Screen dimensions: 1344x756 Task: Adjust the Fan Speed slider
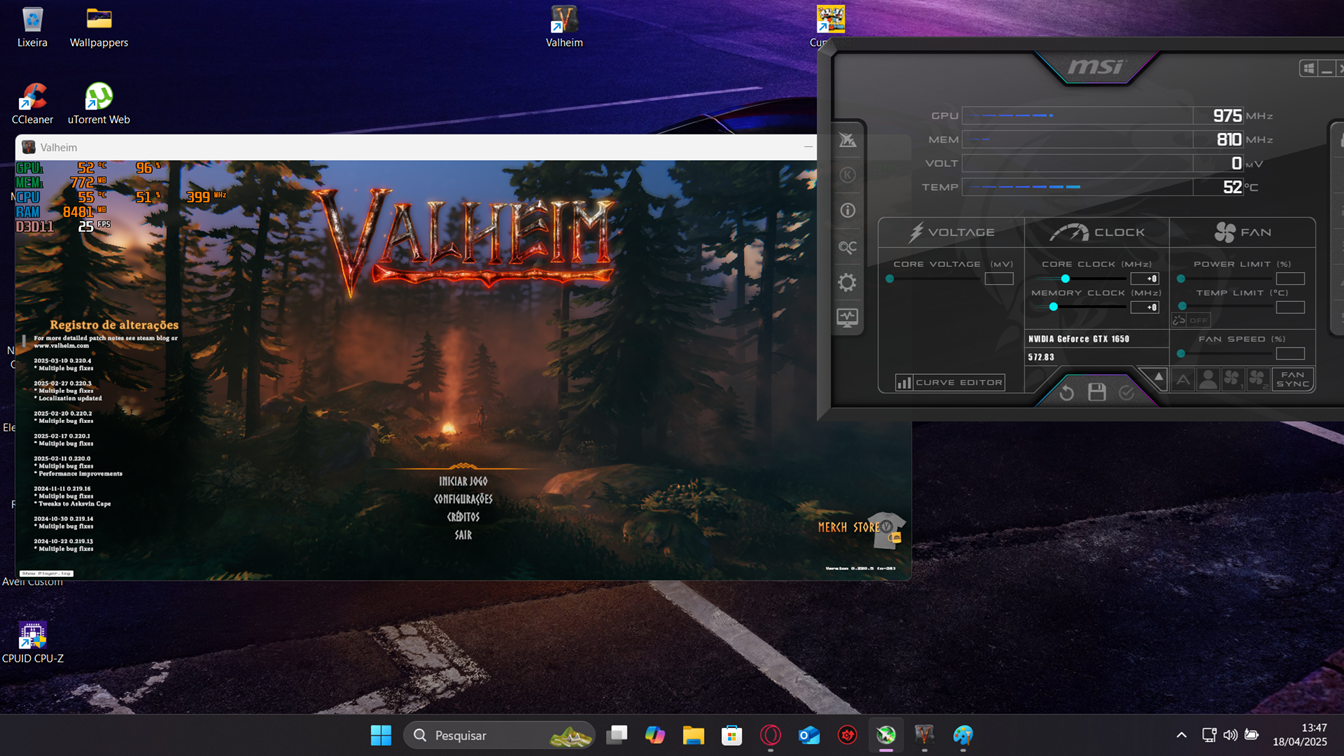click(1181, 353)
